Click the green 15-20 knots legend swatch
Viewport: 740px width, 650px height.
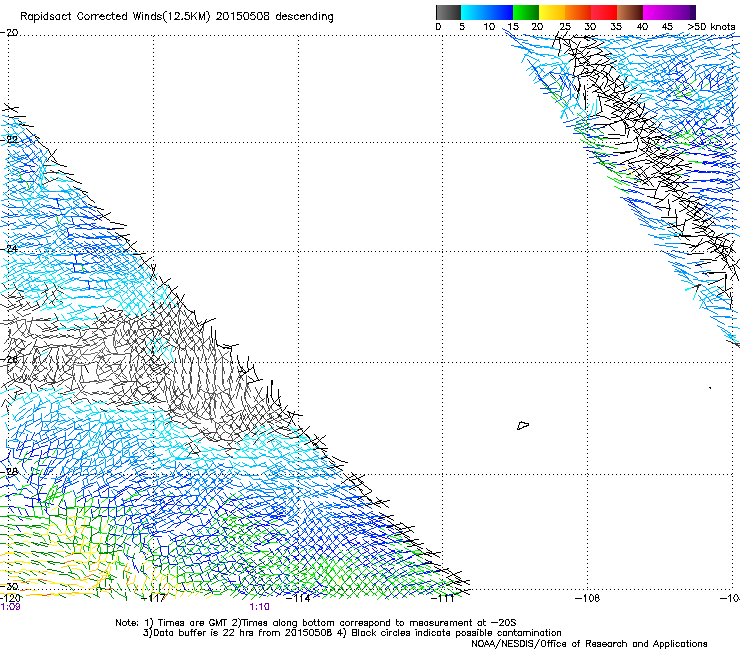(x=526, y=12)
